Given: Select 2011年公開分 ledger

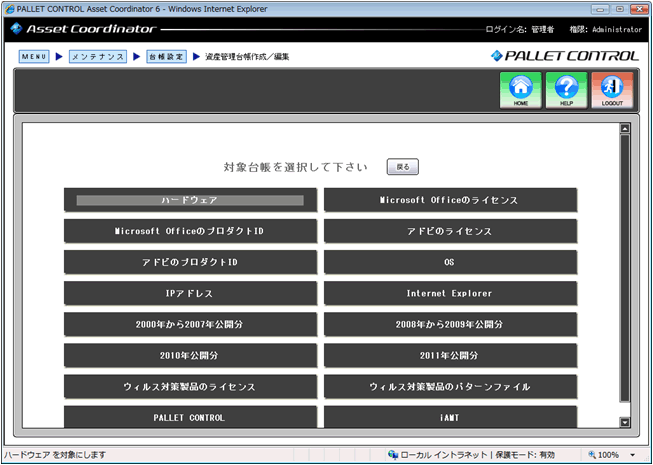Looking at the screenshot, I should pos(451,356).
